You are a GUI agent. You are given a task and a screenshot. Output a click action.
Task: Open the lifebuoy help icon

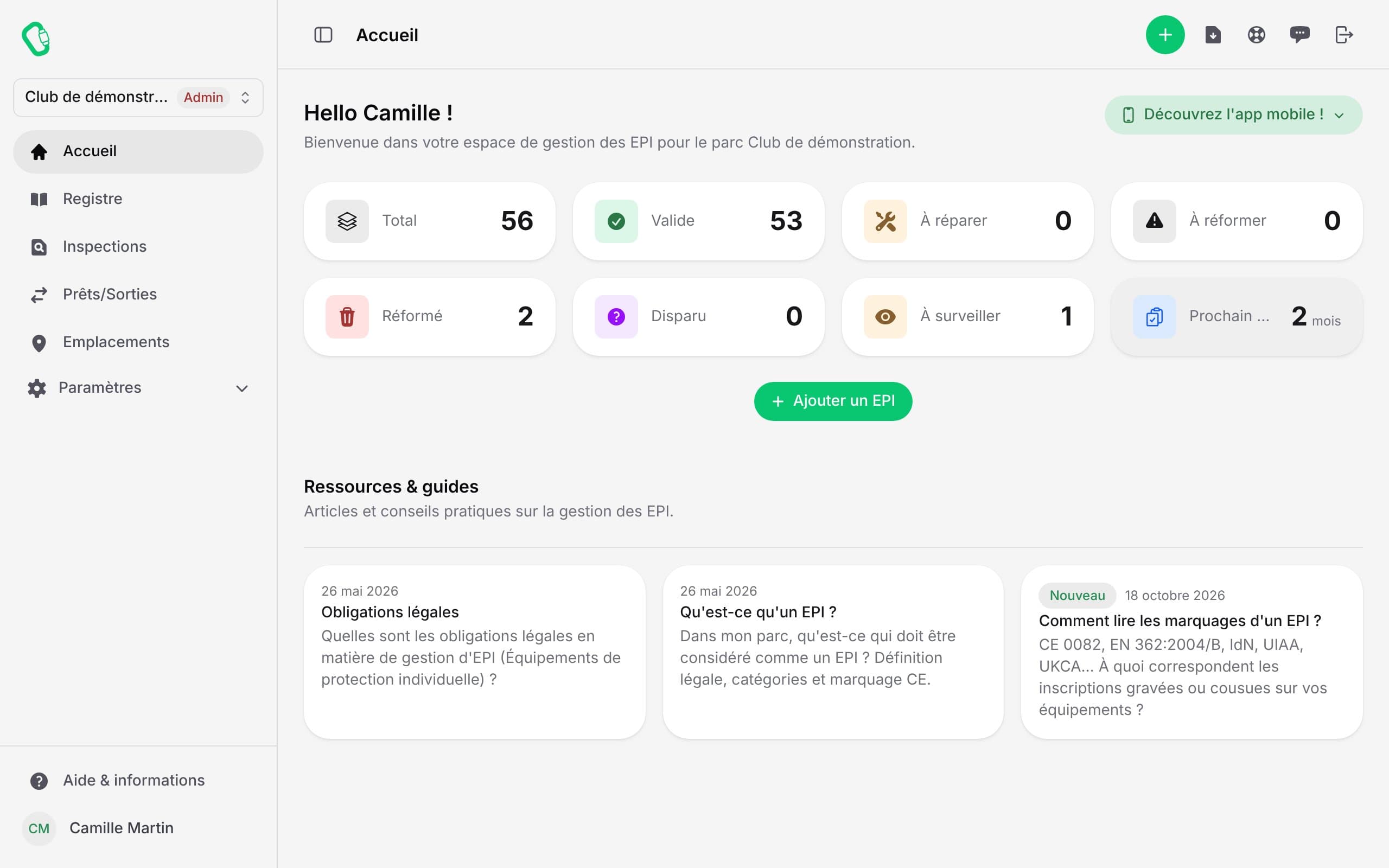pos(1257,35)
